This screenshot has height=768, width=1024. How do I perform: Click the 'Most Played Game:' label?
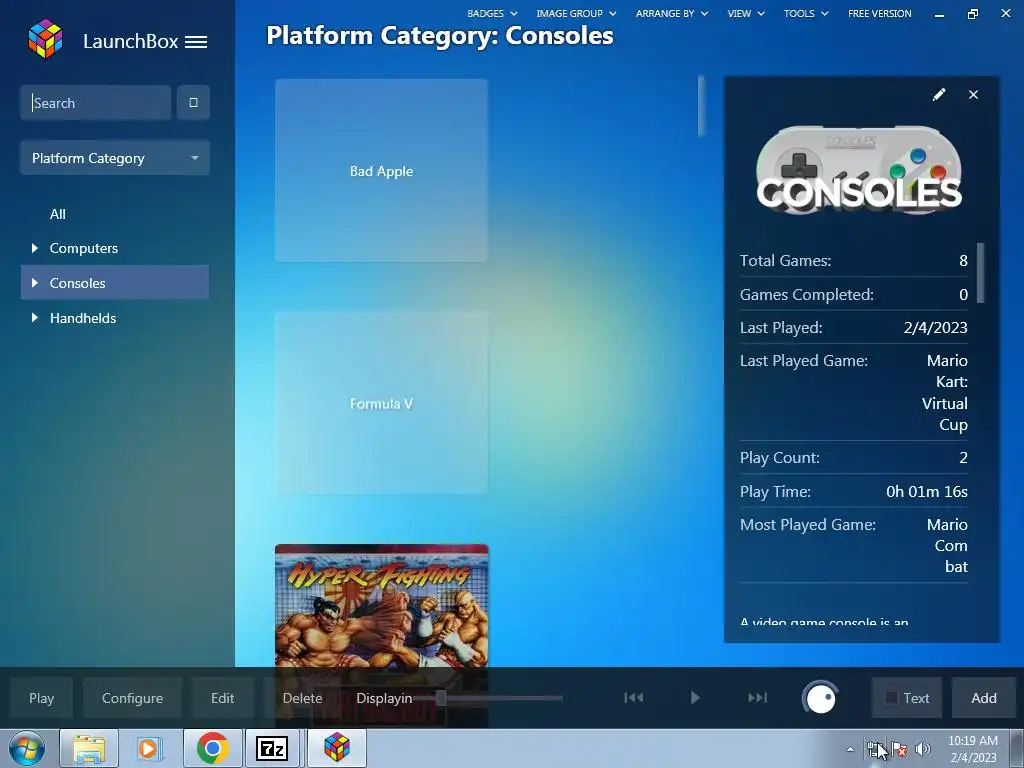click(x=808, y=524)
